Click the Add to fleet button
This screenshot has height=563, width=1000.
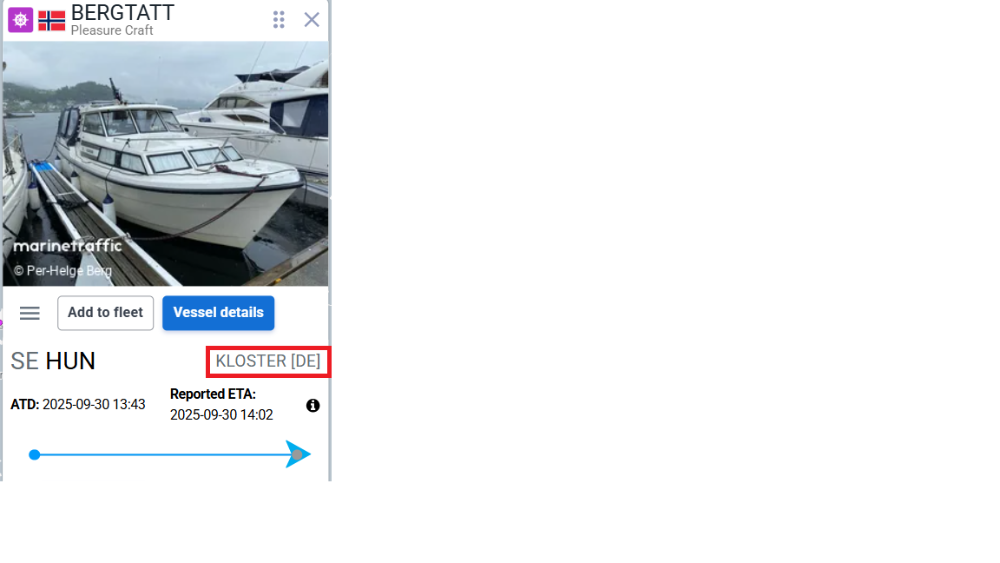pos(105,313)
